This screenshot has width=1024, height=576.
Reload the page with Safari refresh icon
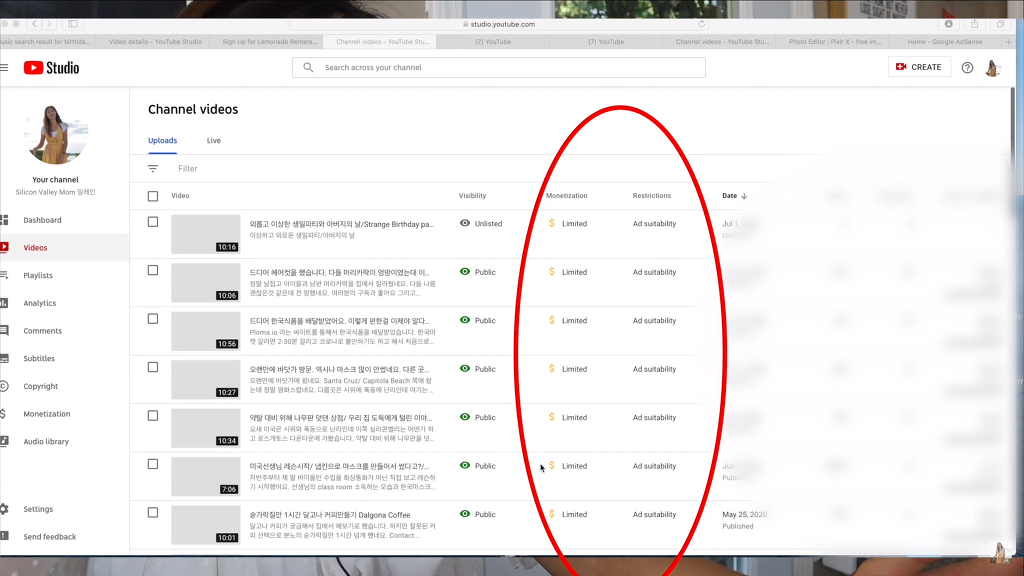[701, 24]
